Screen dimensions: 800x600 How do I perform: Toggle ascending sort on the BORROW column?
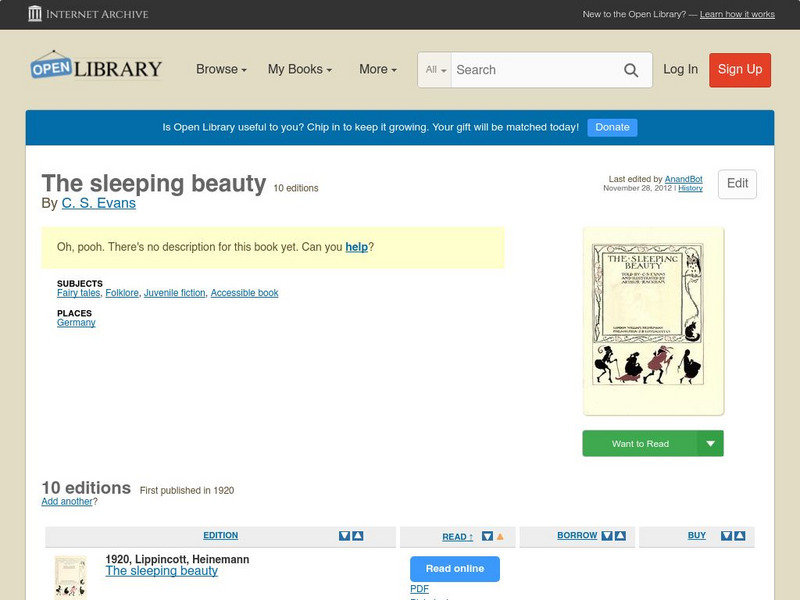pyautogui.click(x=618, y=535)
